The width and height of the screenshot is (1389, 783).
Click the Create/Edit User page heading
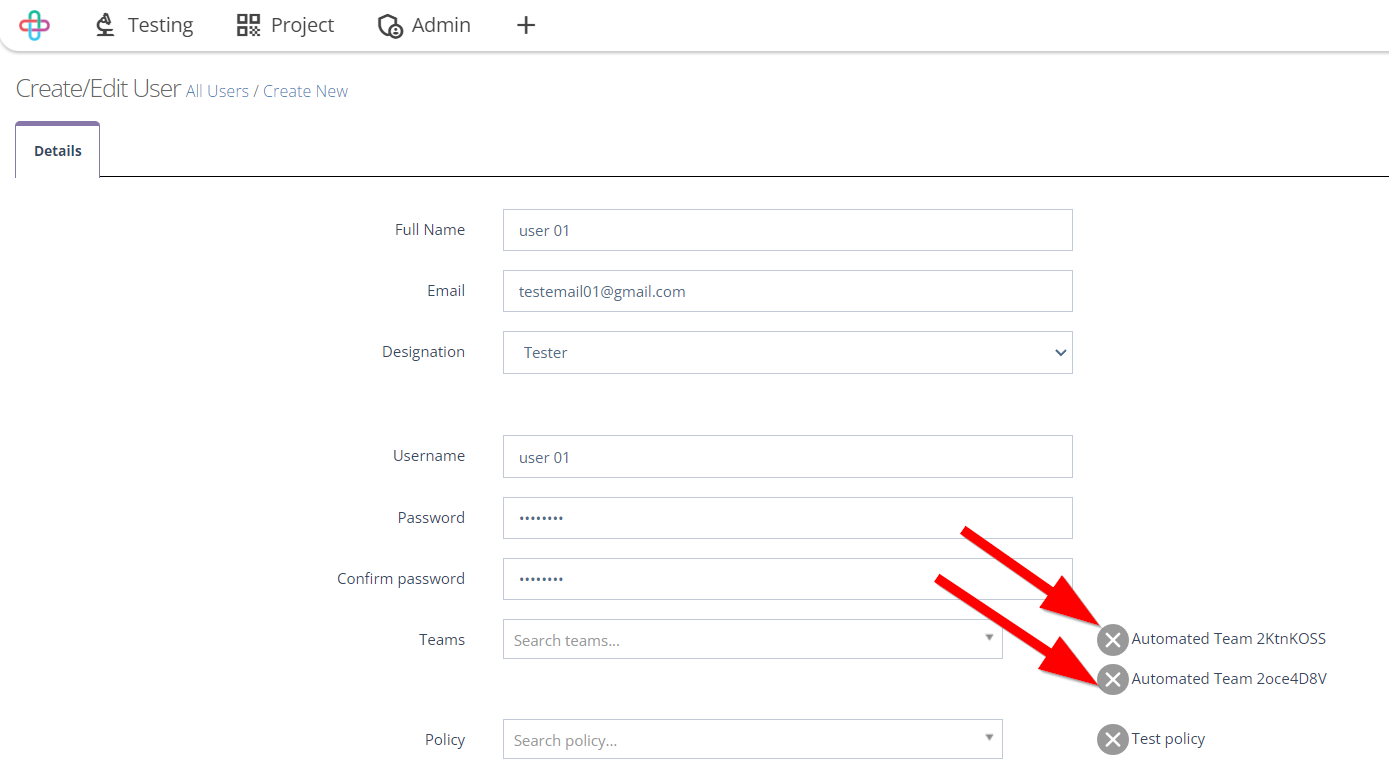pos(98,88)
